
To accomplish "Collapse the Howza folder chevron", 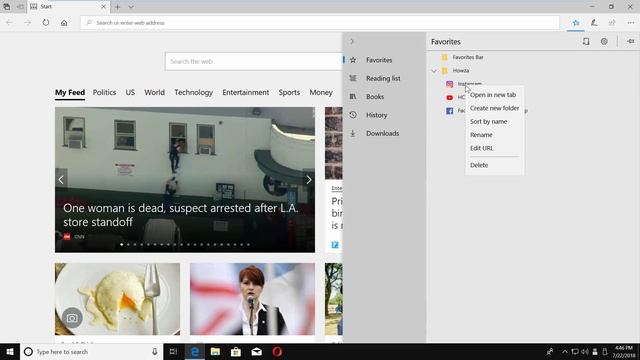I will [434, 71].
